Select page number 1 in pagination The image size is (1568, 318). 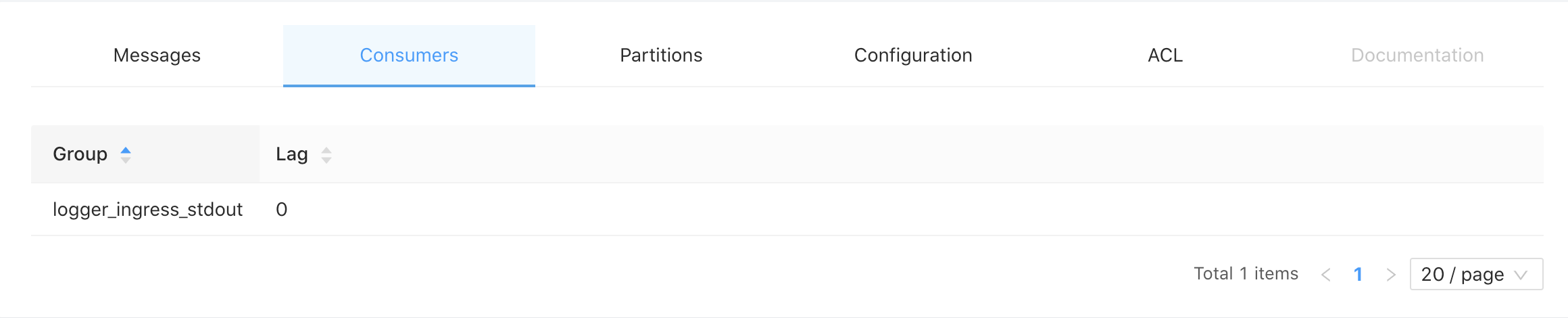pos(1358,275)
